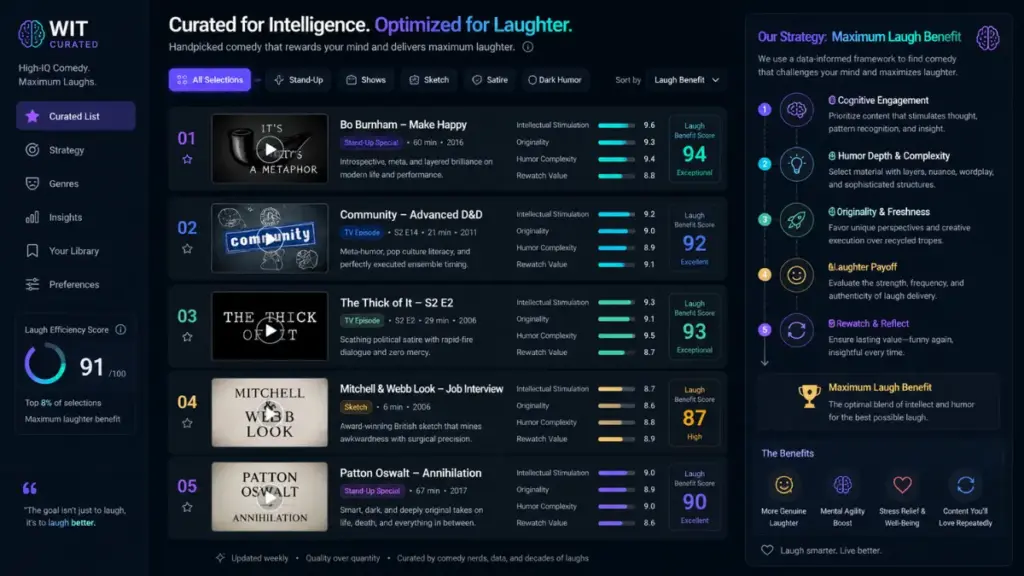Click the TV Episode tag on Community

[x=361, y=232]
